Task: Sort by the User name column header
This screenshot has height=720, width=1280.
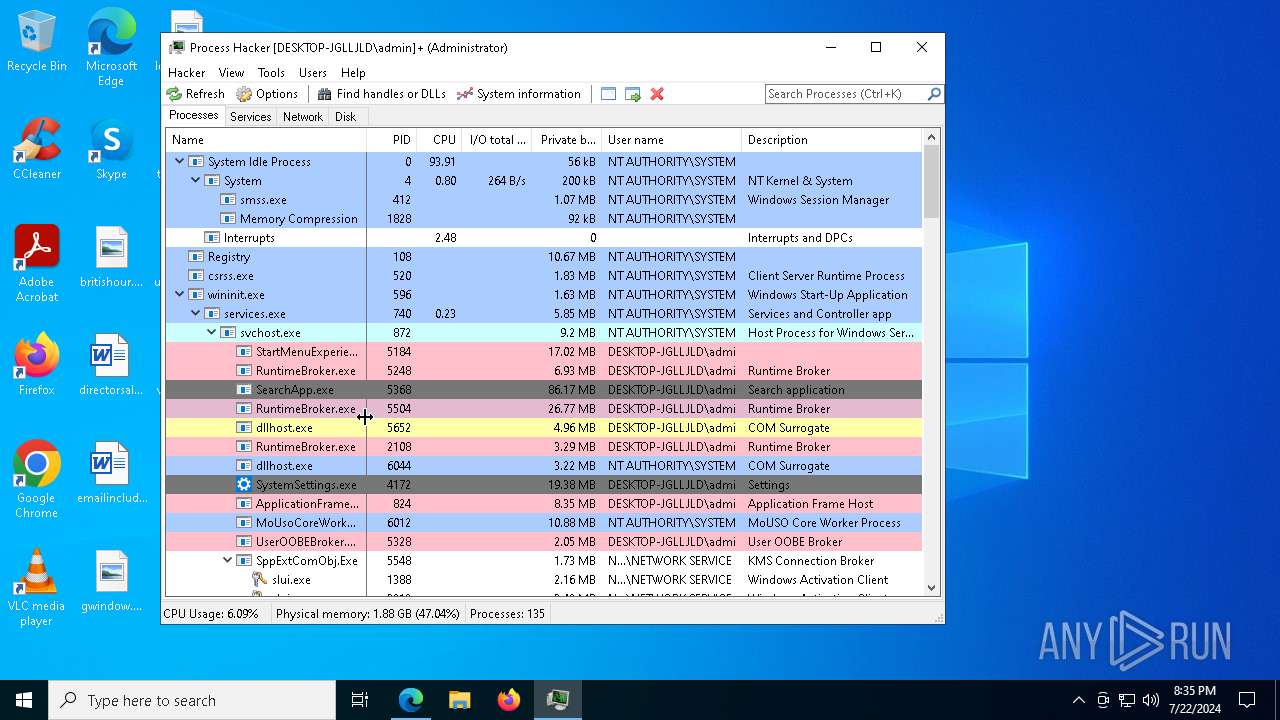Action: [x=671, y=140]
